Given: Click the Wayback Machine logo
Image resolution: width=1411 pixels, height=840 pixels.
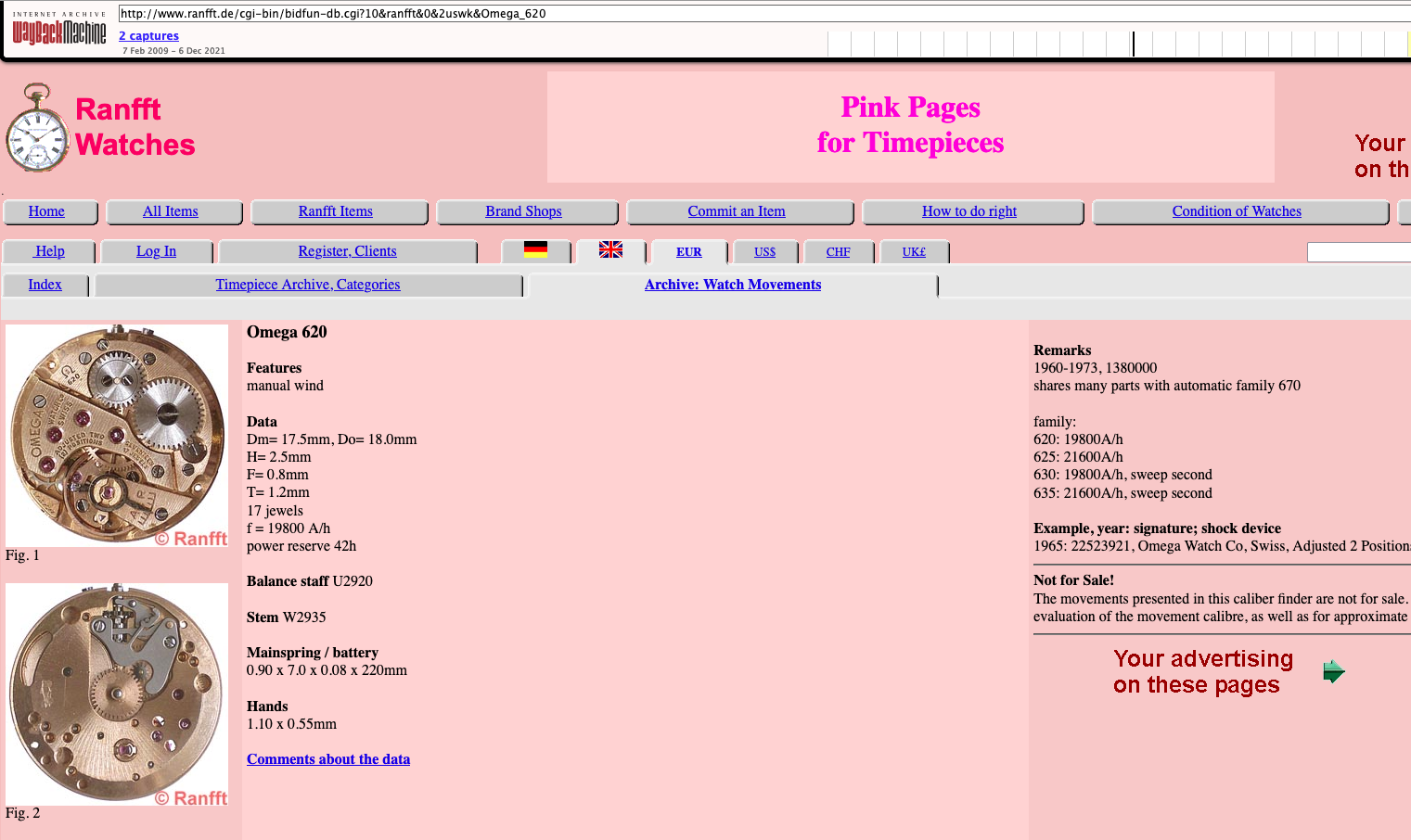Looking at the screenshot, I should tap(59, 32).
